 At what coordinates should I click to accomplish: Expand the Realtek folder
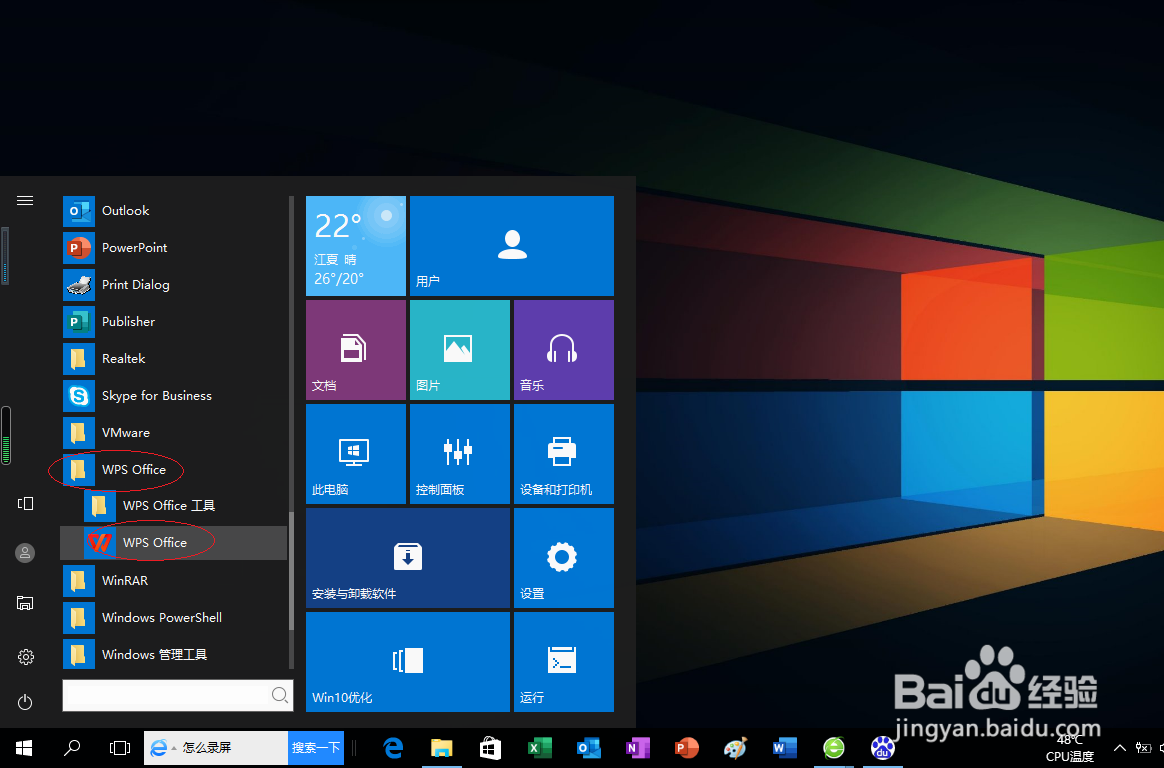[x=174, y=358]
